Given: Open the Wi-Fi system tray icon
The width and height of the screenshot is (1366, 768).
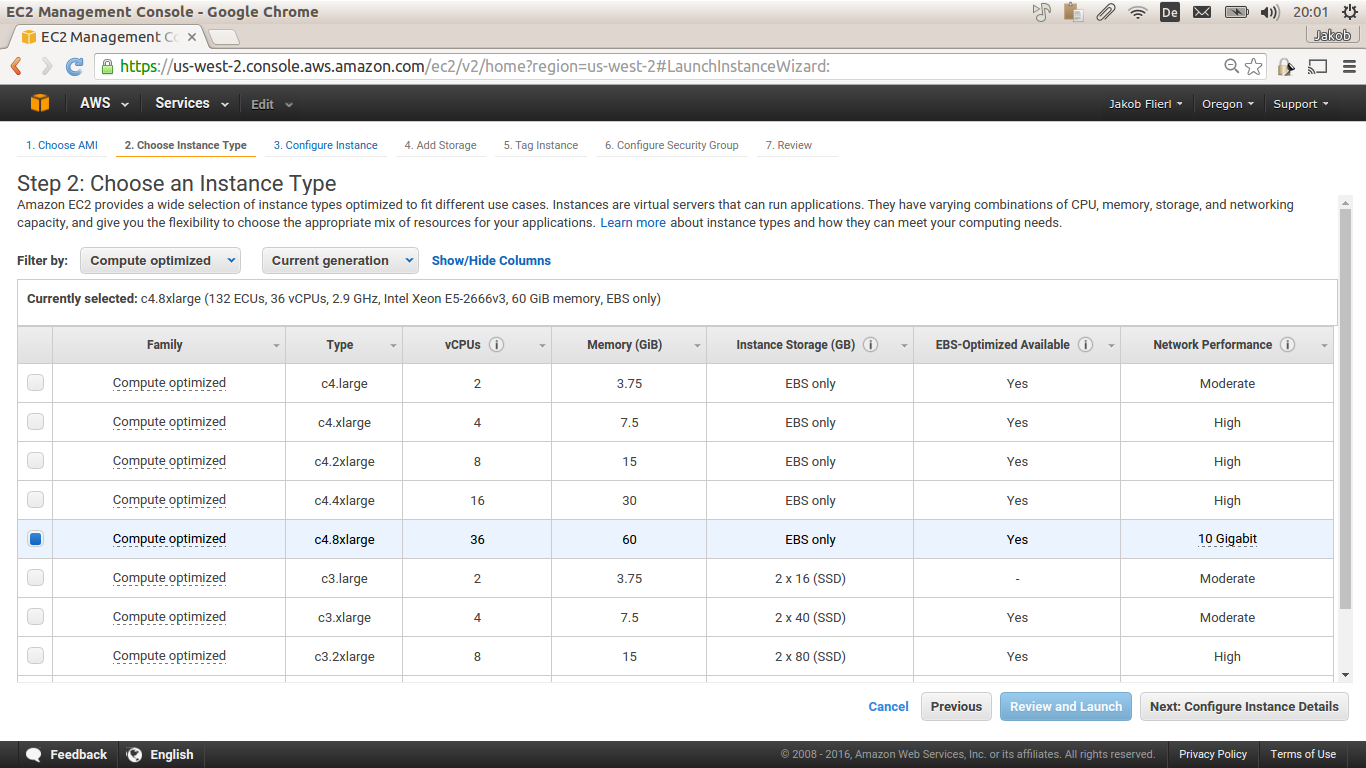Looking at the screenshot, I should [x=1138, y=12].
